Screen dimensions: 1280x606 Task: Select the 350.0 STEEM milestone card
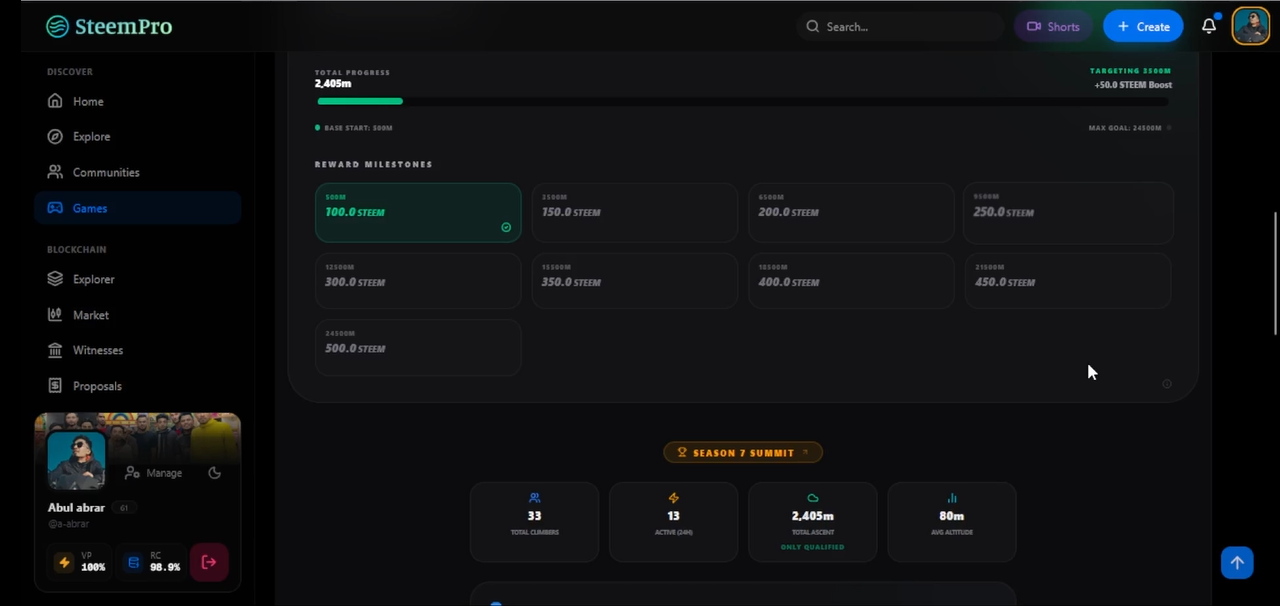[635, 281]
